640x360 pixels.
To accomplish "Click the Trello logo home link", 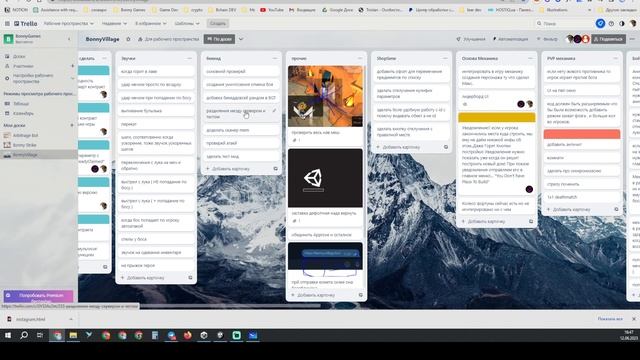I will point(26,24).
